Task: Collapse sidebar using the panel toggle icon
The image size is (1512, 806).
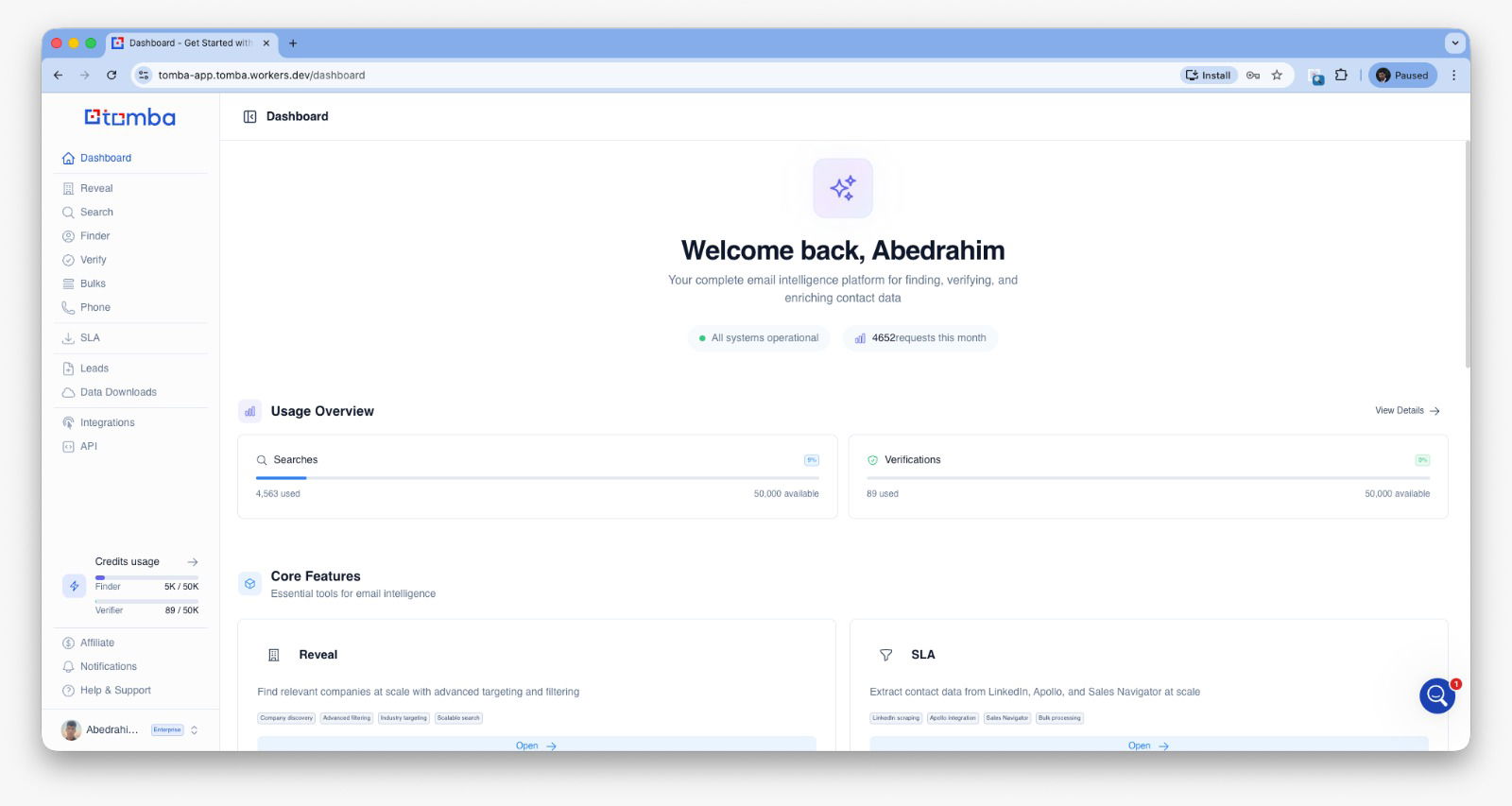Action: (x=249, y=116)
